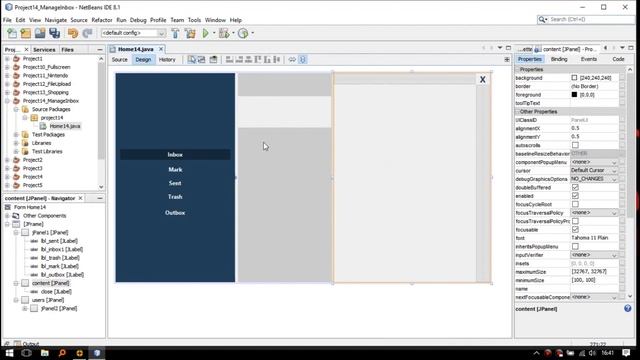Activate the Connection Mode designer icon

click(201, 60)
